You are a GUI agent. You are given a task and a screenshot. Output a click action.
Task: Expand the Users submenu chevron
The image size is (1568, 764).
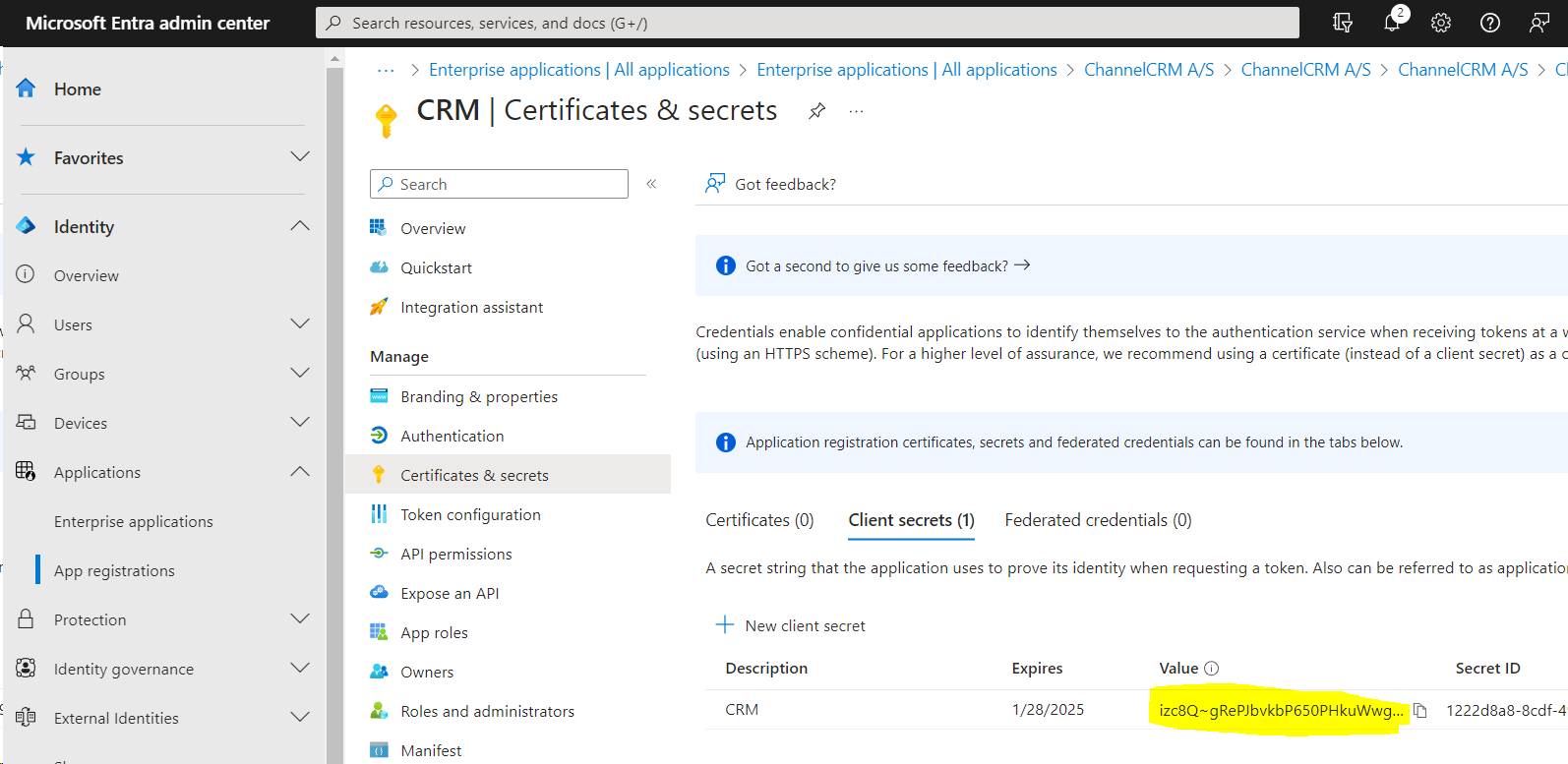pyautogui.click(x=300, y=323)
